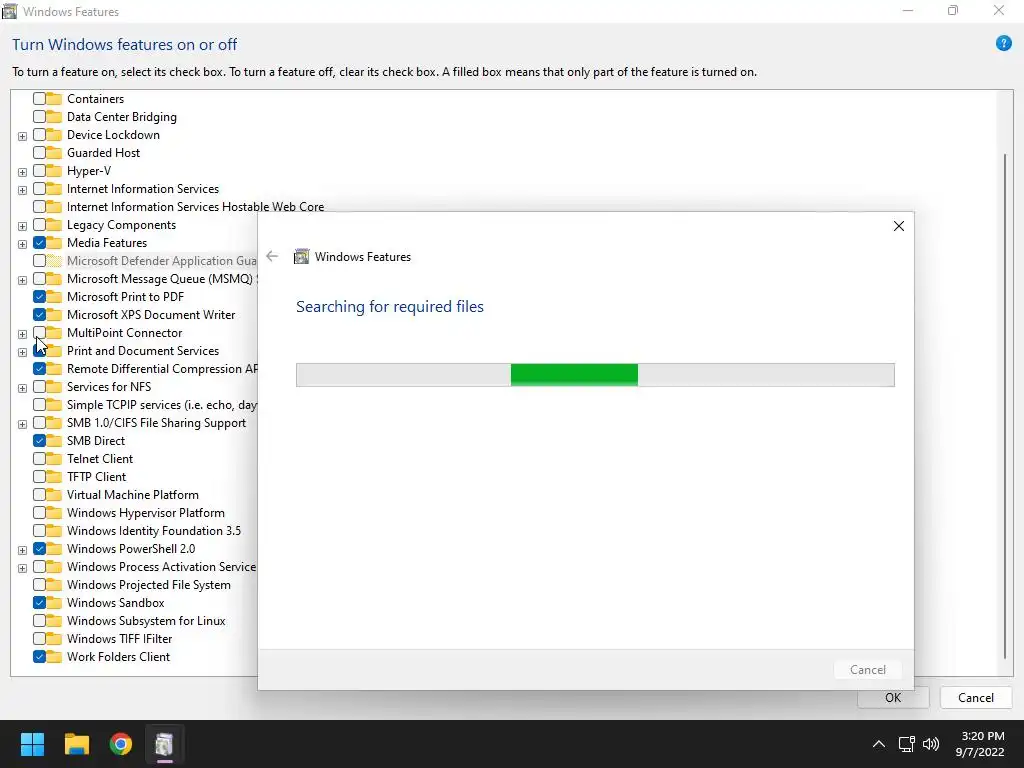Select Internet Information Services Hostable Web Core
The width and height of the screenshot is (1024, 768).
[x=195, y=206]
